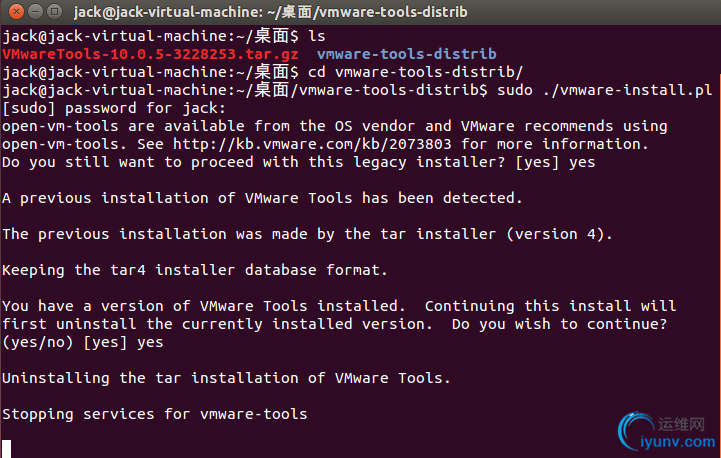Click the 'legacy installer? [yes] yes' prompt
Viewport: 721px width, 458px height.
[x=474, y=162]
